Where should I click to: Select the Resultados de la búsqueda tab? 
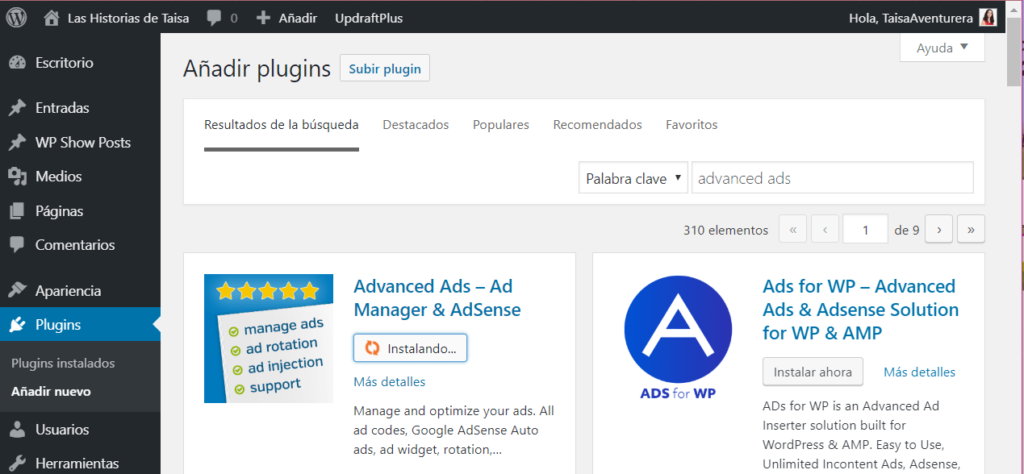(281, 125)
